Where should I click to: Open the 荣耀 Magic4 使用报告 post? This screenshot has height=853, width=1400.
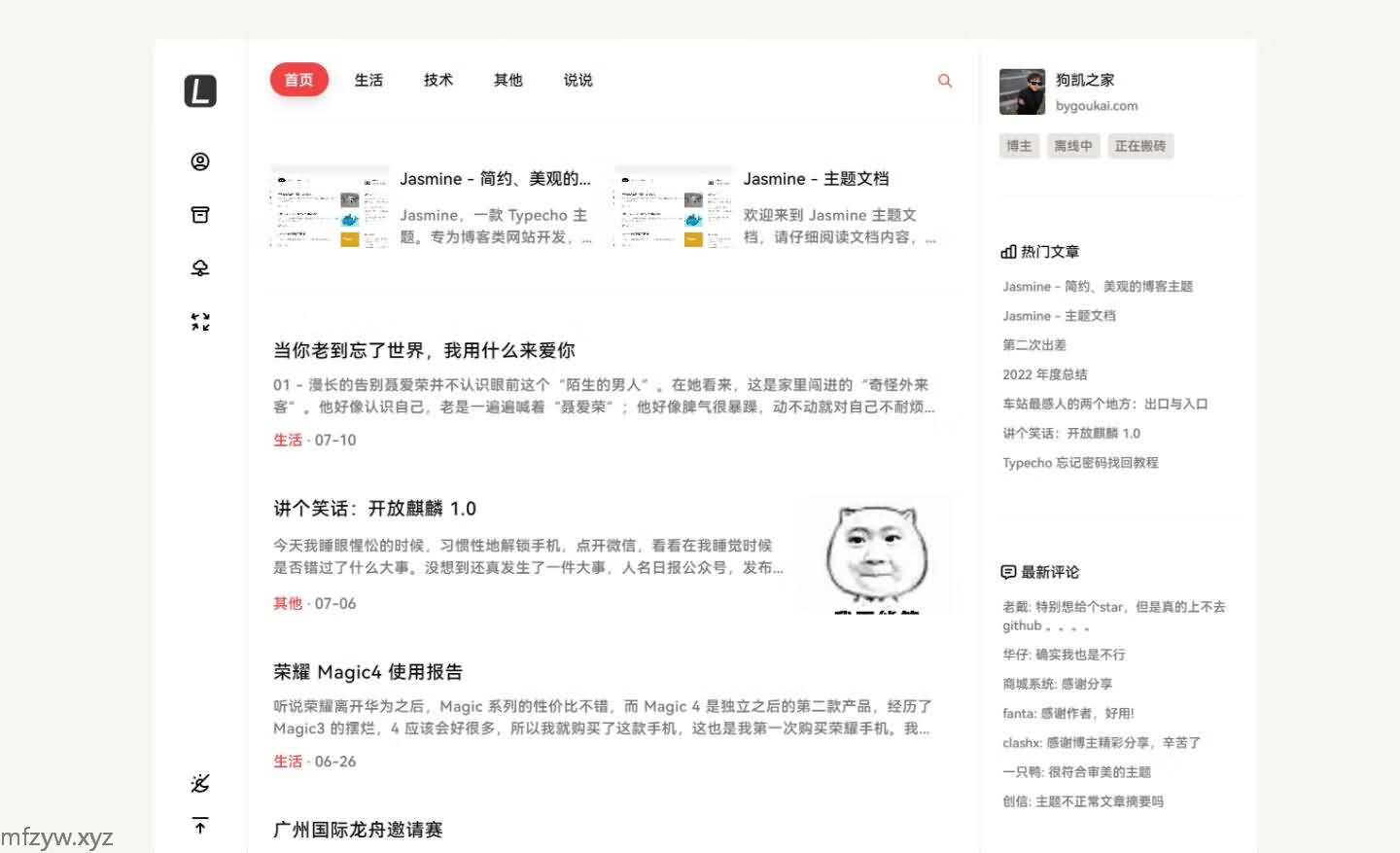(367, 672)
